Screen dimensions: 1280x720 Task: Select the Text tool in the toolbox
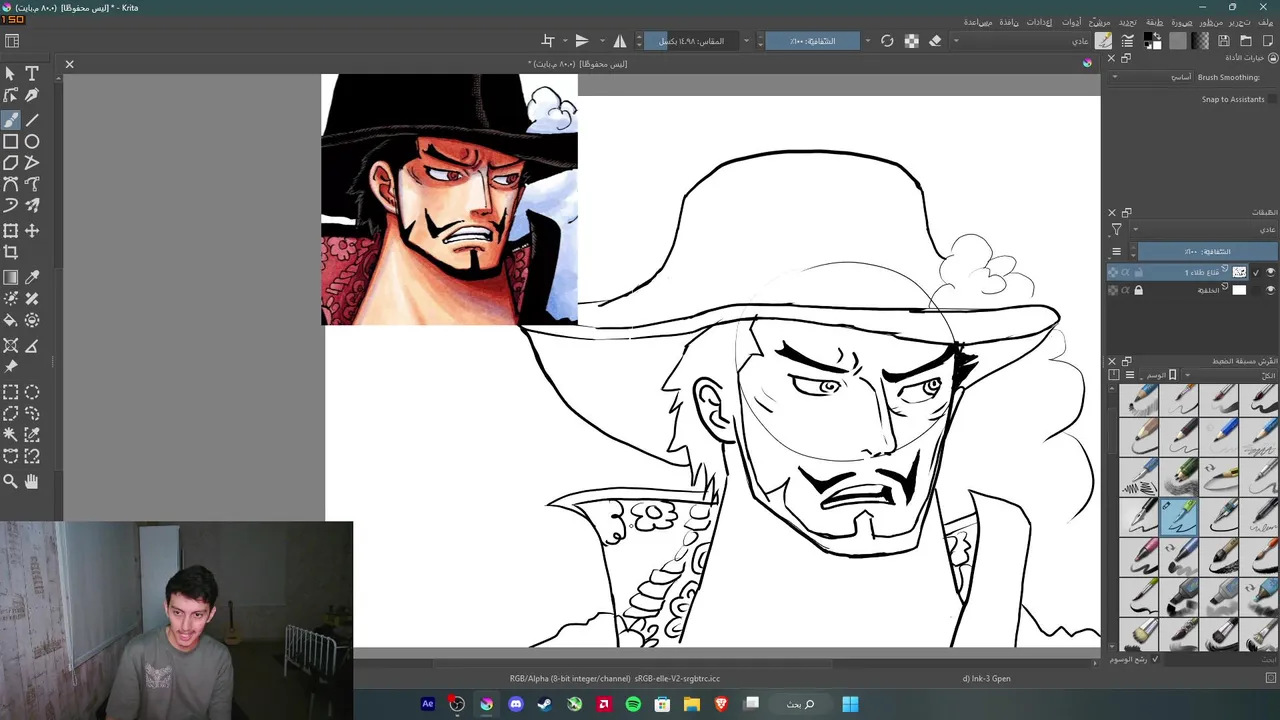click(32, 74)
